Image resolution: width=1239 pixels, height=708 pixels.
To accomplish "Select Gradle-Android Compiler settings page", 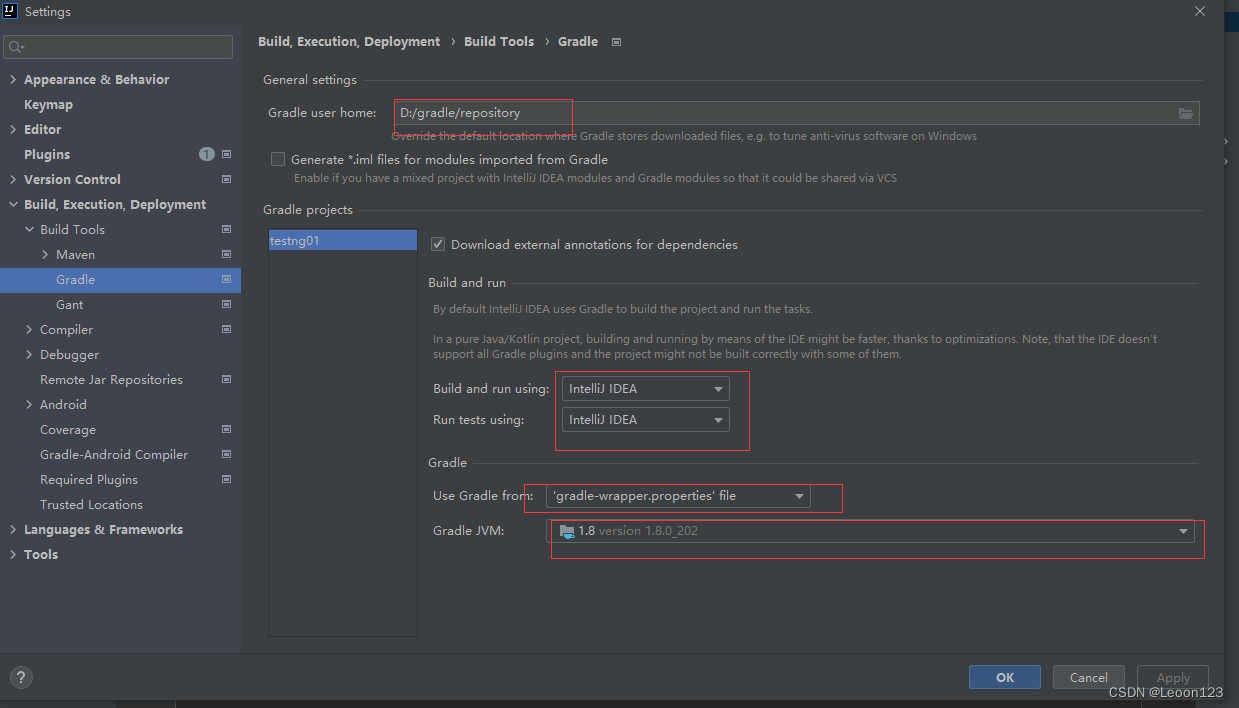I will point(114,454).
